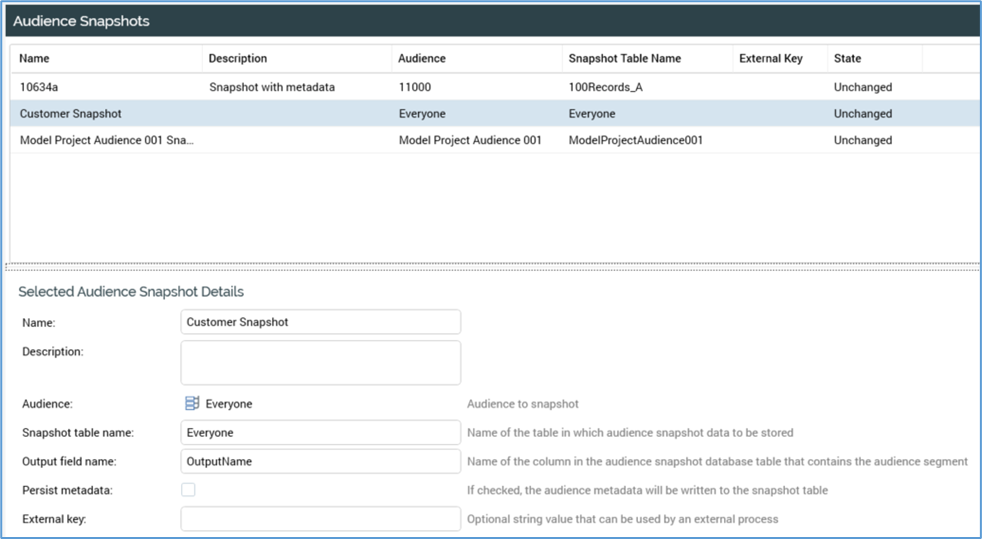The image size is (982, 539).
Task: Sort by the Description column header
Action: tap(238, 59)
